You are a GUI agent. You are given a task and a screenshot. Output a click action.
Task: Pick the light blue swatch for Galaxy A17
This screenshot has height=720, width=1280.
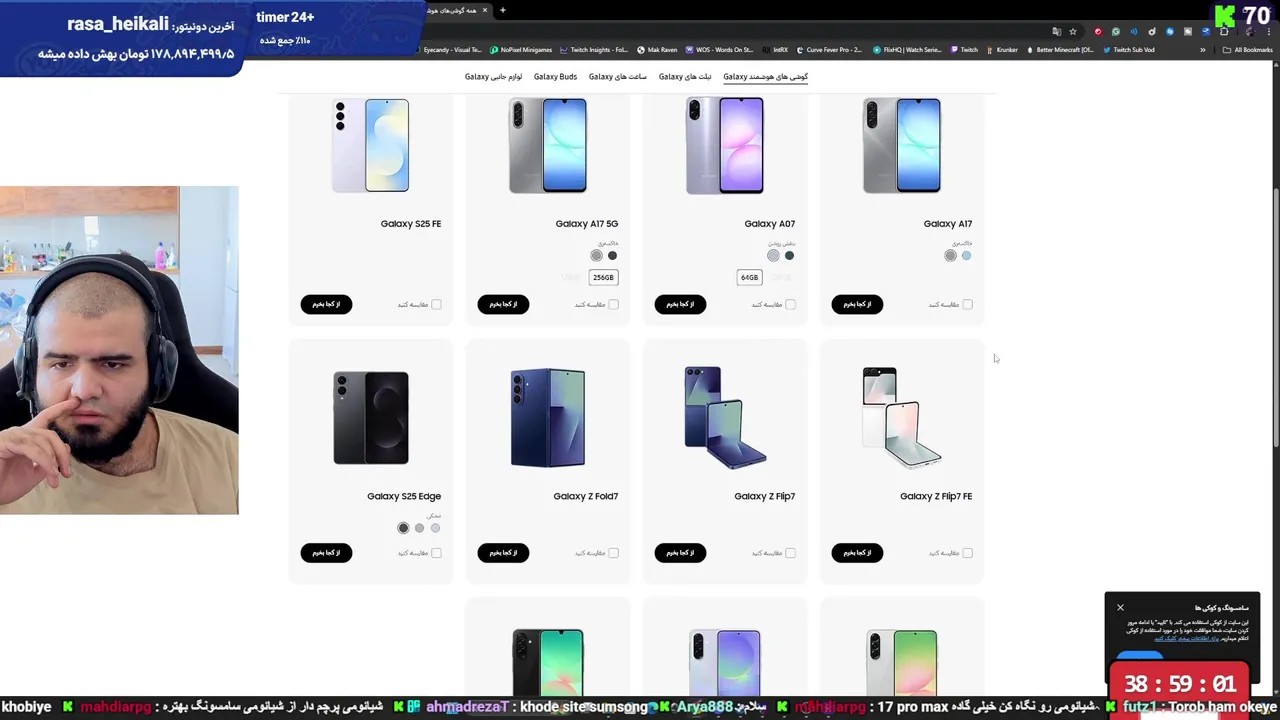coord(966,256)
